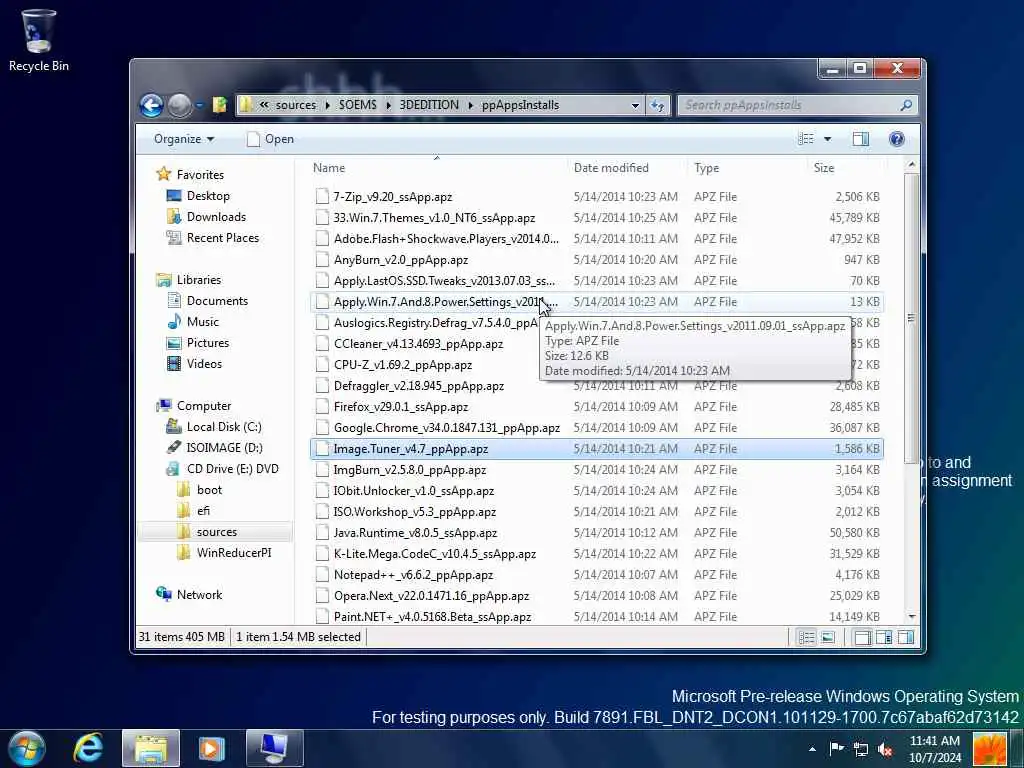Open the Documents library
The image size is (1024, 768).
[x=217, y=301]
